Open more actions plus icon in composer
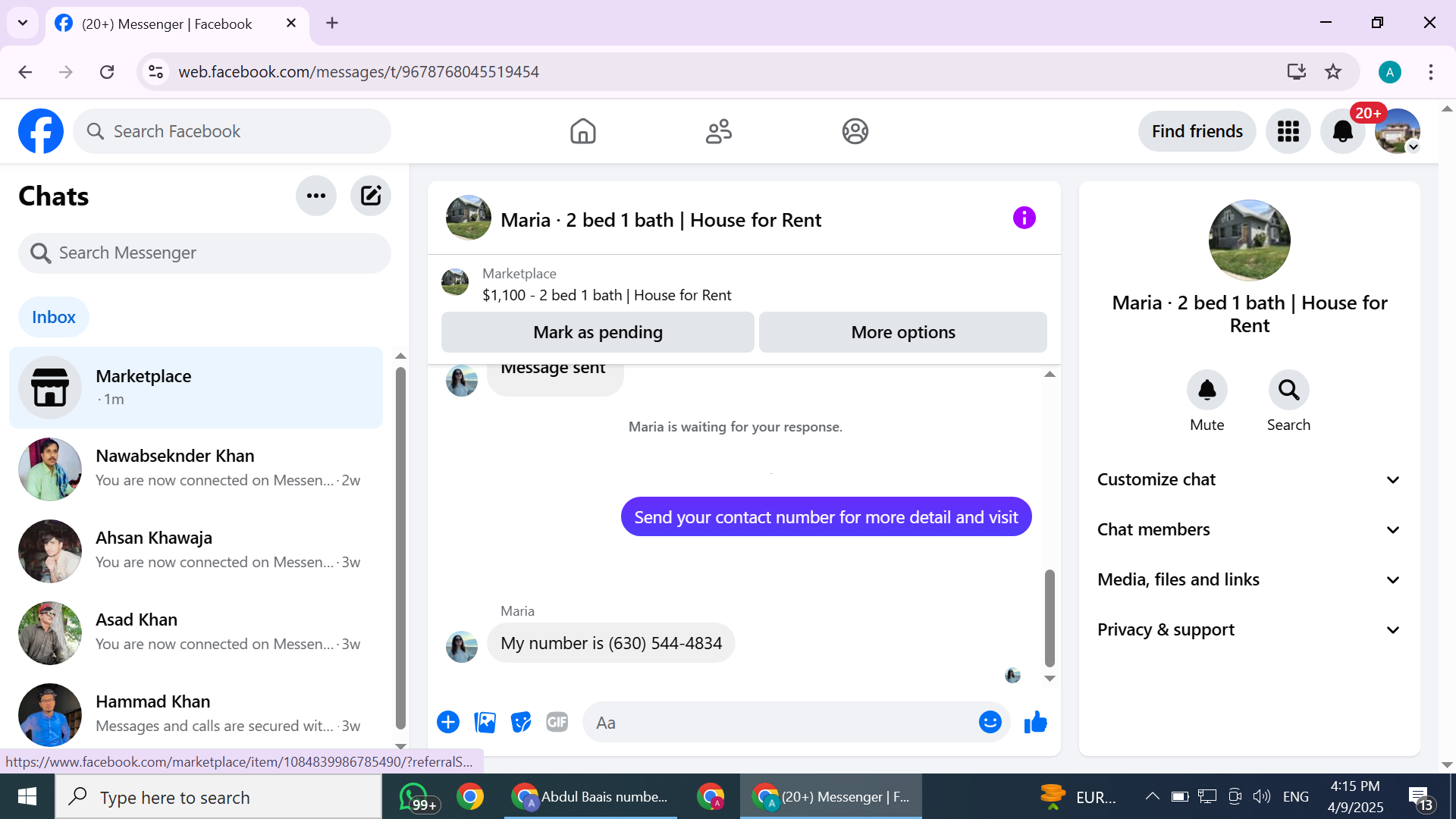1456x819 pixels. (448, 722)
